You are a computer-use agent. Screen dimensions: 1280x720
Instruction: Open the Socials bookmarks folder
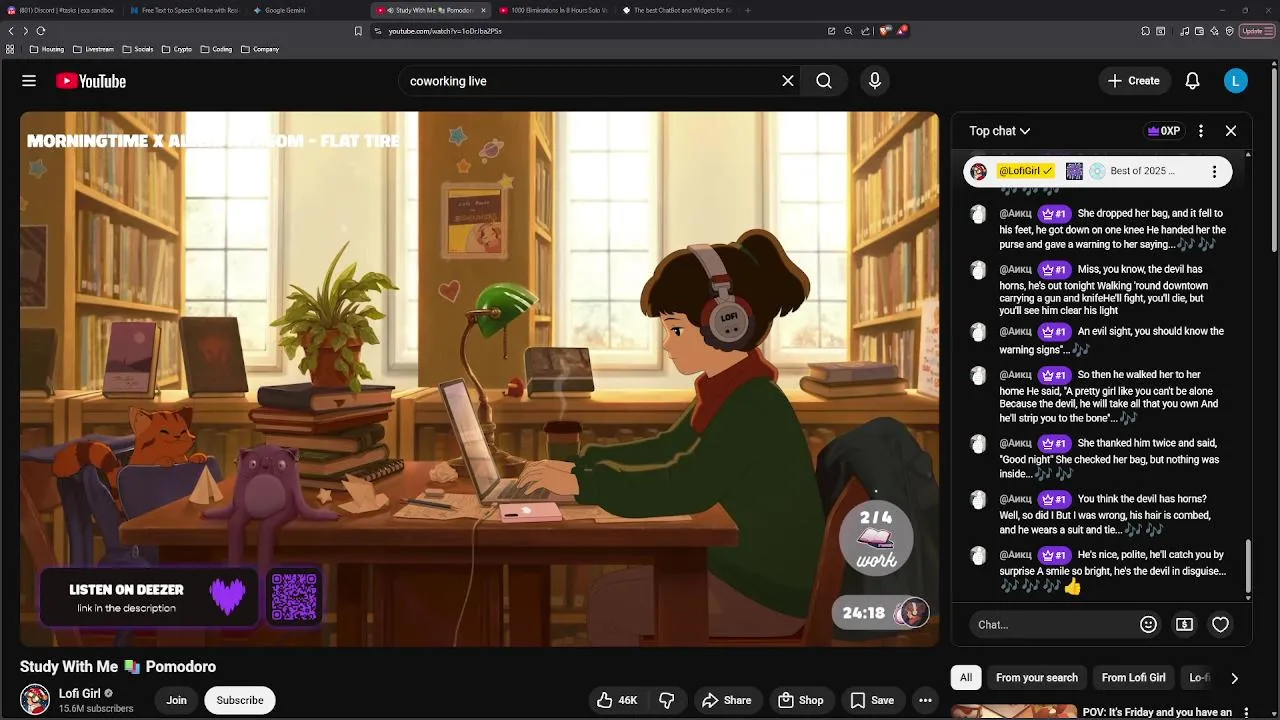coord(138,49)
